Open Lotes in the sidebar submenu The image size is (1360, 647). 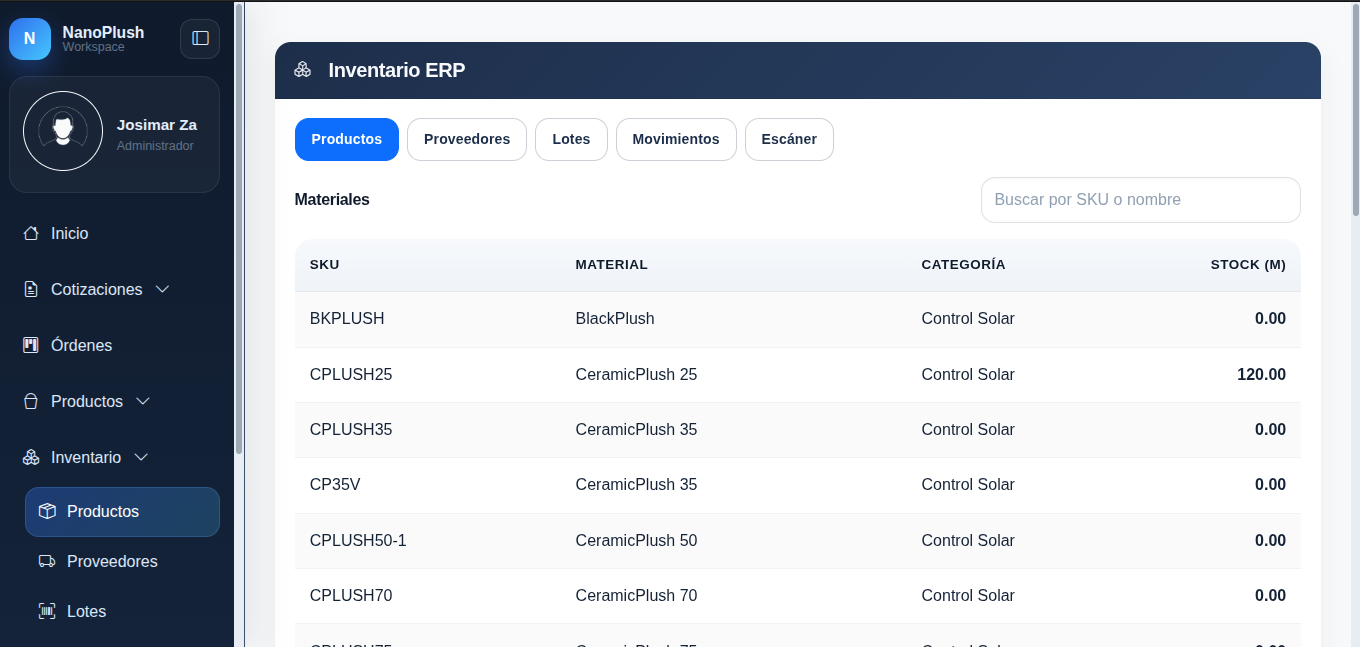[x=86, y=611]
